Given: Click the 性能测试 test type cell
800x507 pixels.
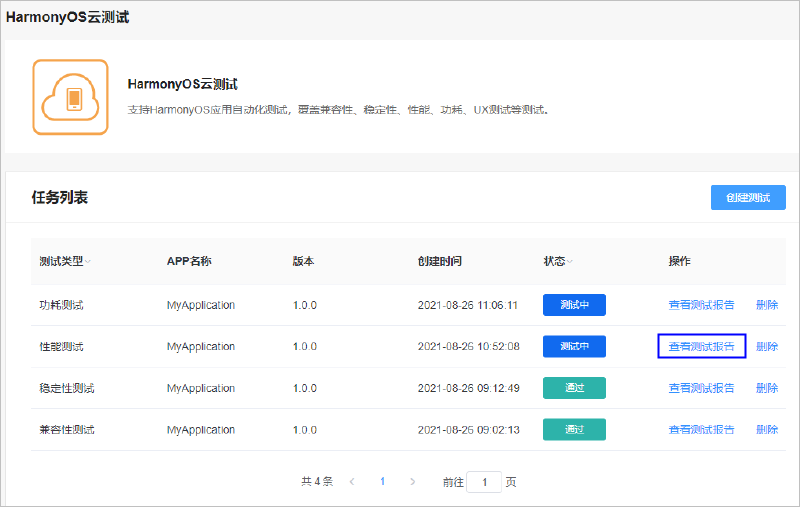Looking at the screenshot, I should [x=61, y=347].
